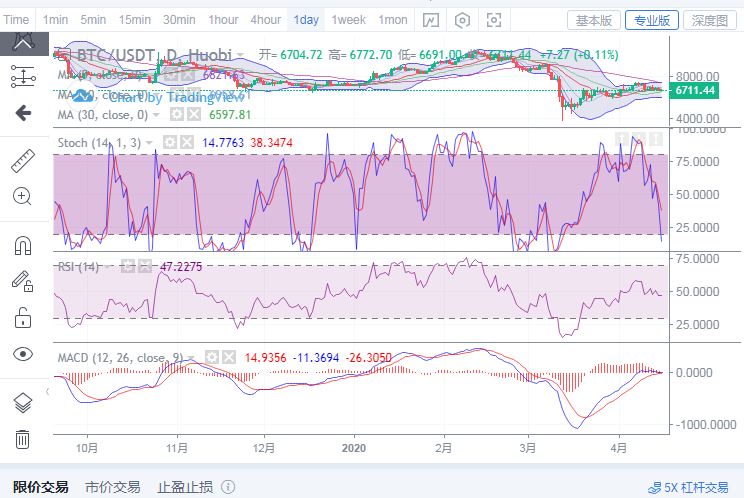Click the 2020 label on time axis
The height and width of the screenshot is (498, 744).
[354, 448]
